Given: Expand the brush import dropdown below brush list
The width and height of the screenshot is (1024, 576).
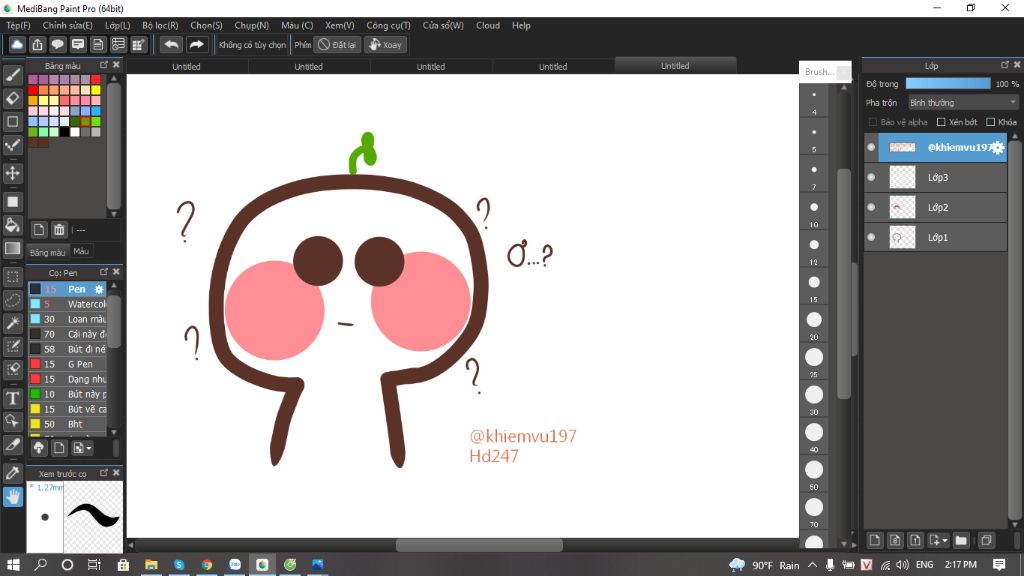Looking at the screenshot, I should tap(88, 448).
